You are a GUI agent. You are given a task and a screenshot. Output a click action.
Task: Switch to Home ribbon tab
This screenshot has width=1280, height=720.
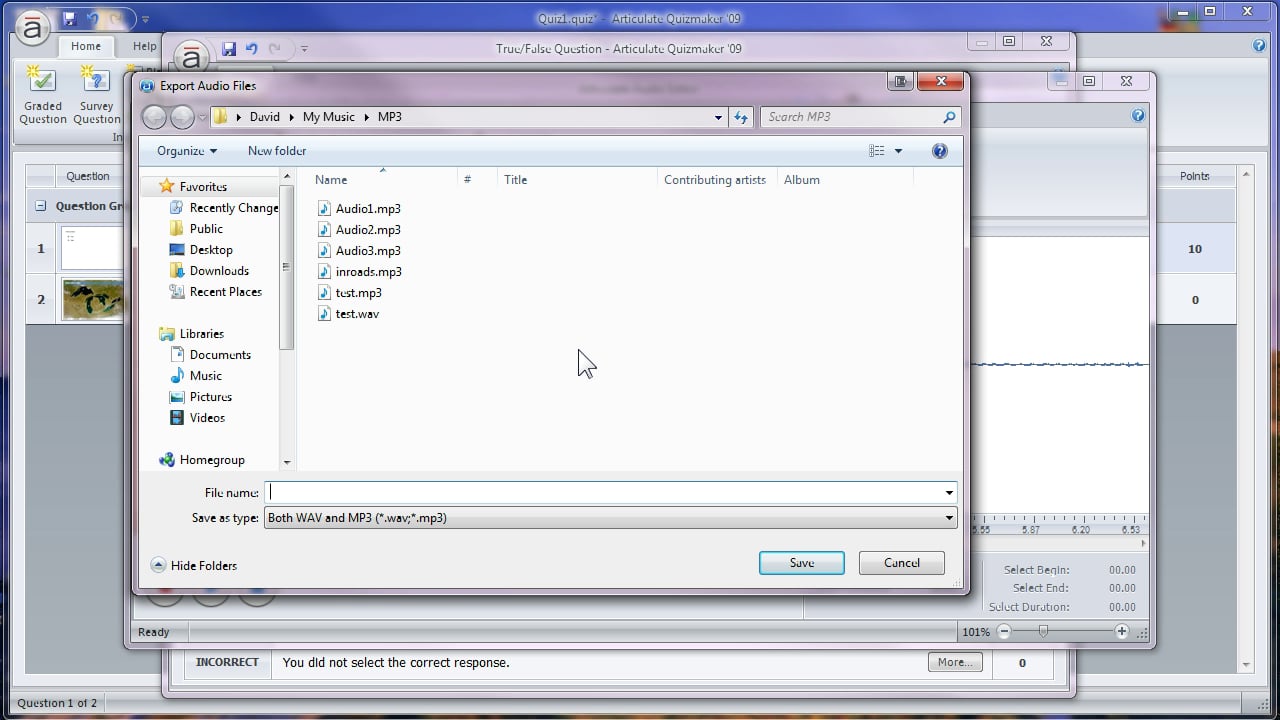pos(86,46)
